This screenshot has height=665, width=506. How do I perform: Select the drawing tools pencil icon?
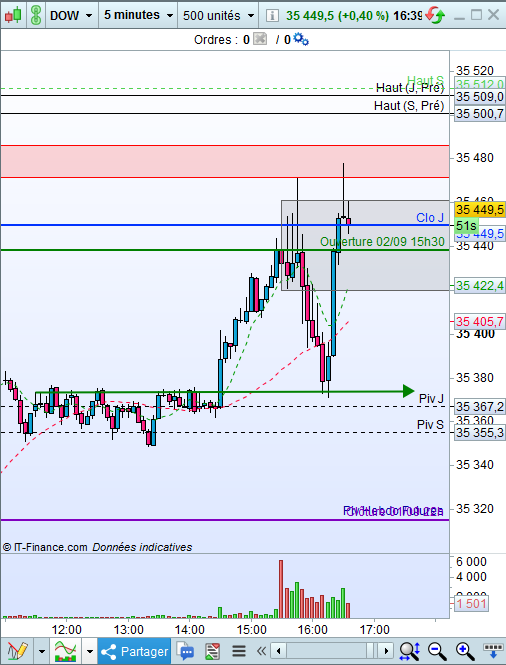coord(17,651)
